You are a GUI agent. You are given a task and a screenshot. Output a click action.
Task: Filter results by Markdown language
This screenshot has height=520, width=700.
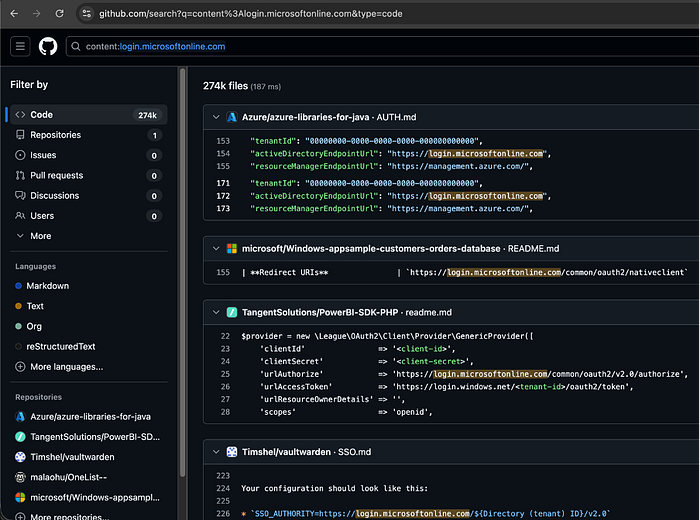coord(49,286)
